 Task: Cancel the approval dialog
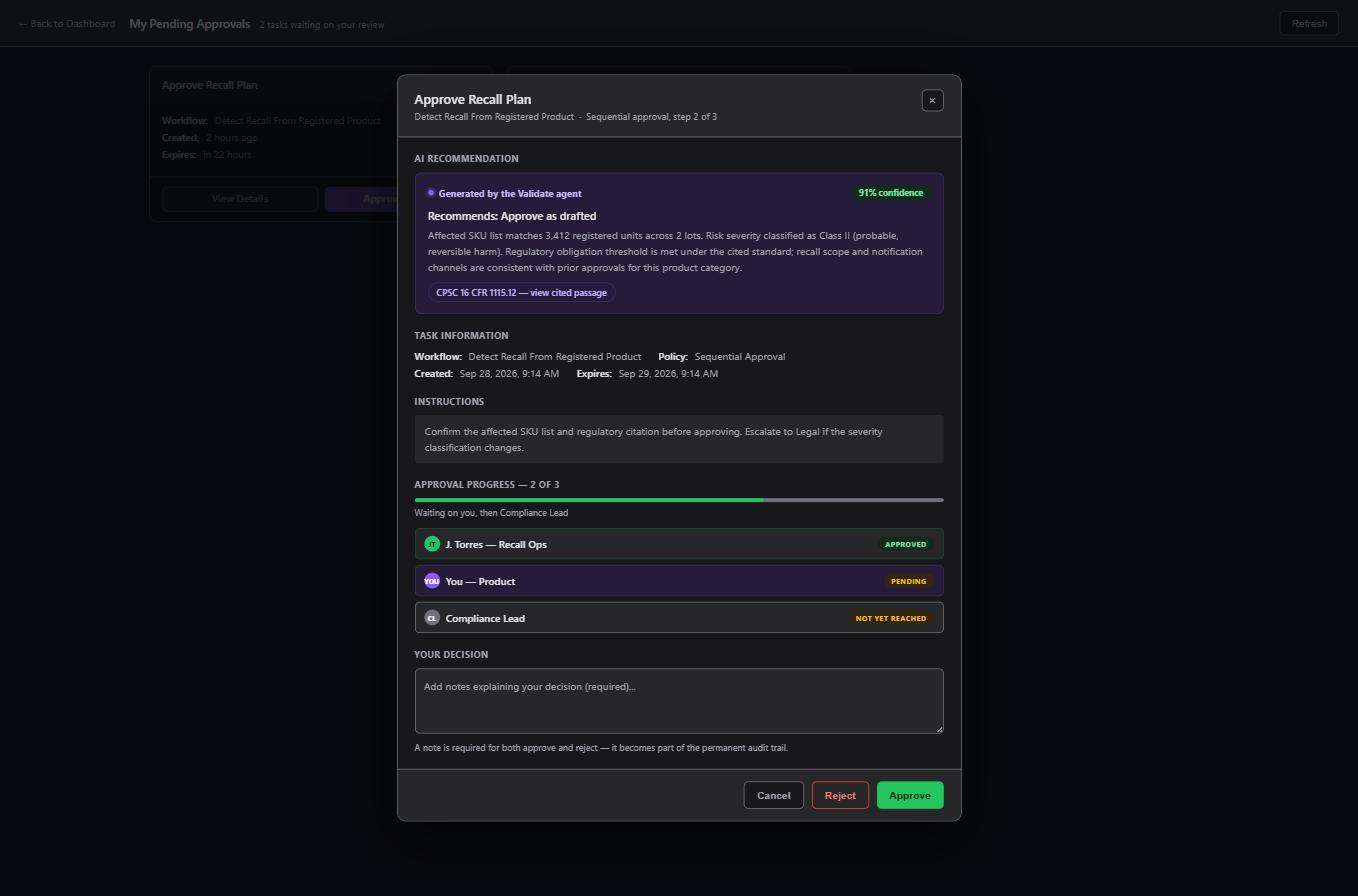773,796
